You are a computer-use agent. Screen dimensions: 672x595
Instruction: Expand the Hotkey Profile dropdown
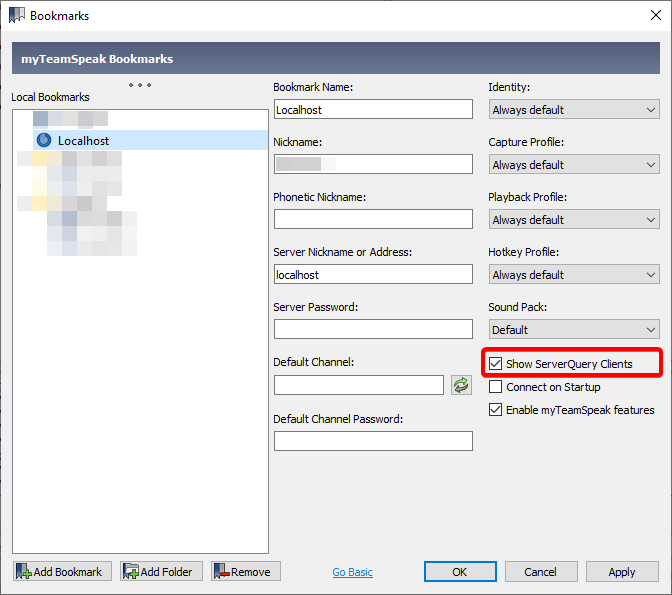point(574,275)
